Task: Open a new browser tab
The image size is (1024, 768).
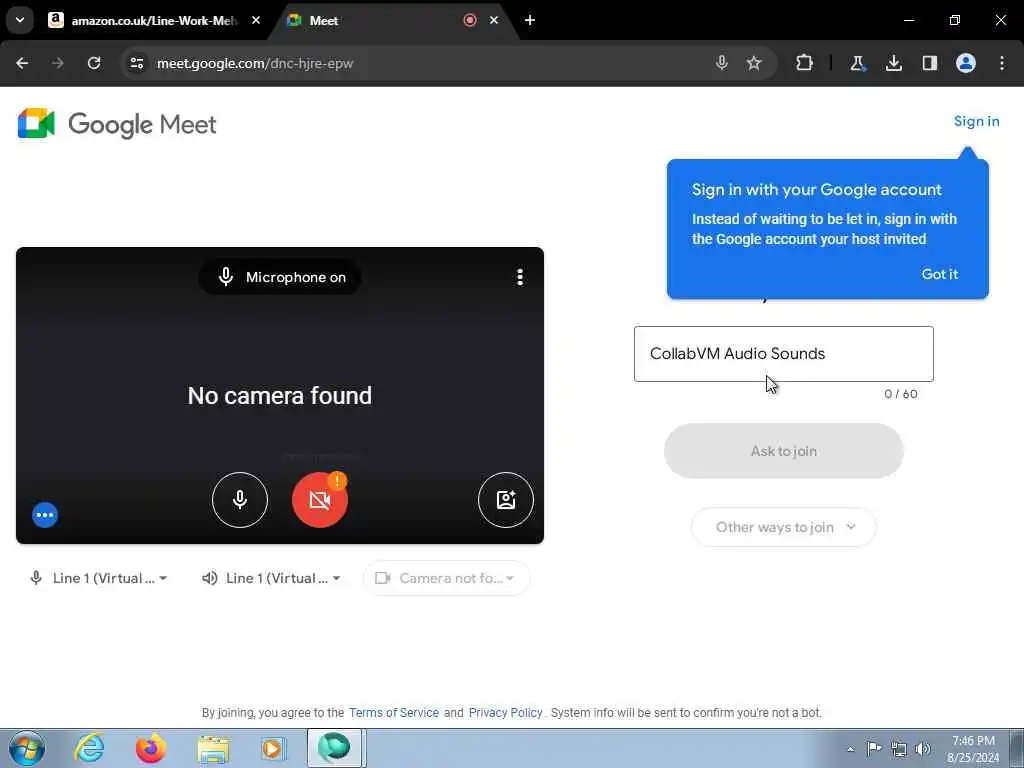Action: tap(530, 20)
